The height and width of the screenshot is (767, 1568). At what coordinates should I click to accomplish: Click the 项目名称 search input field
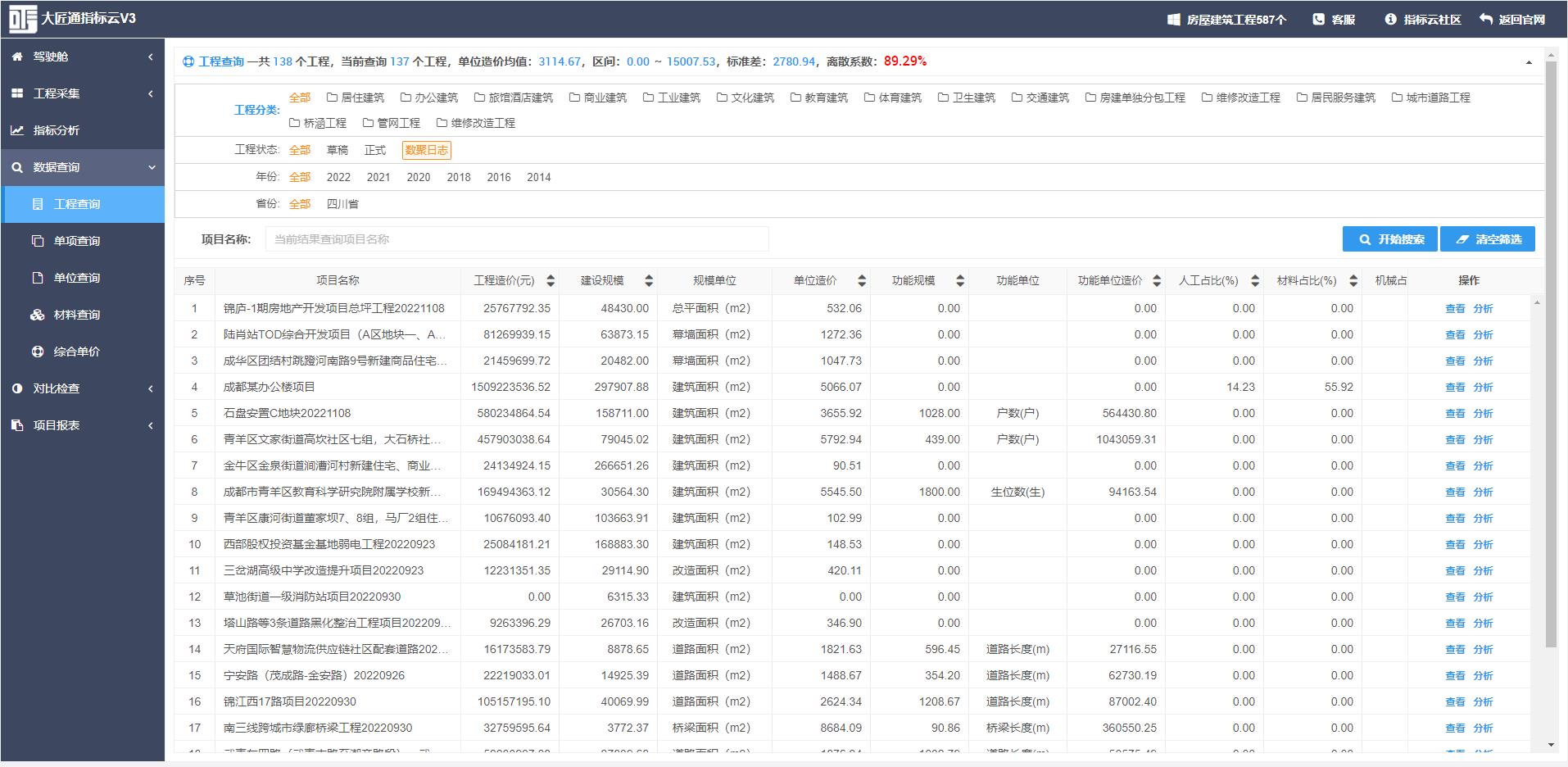tap(517, 239)
